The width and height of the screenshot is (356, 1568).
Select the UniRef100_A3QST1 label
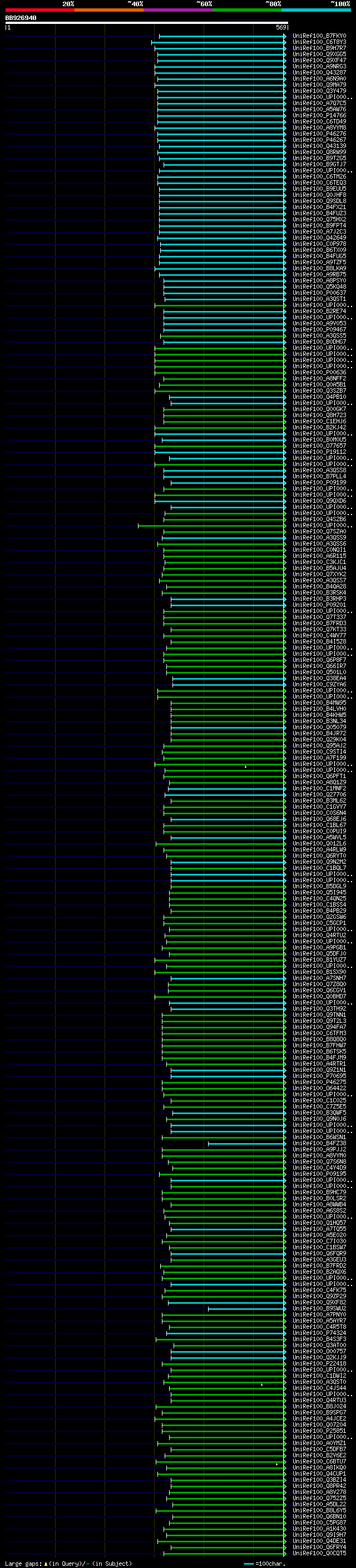pyautogui.click(x=319, y=299)
